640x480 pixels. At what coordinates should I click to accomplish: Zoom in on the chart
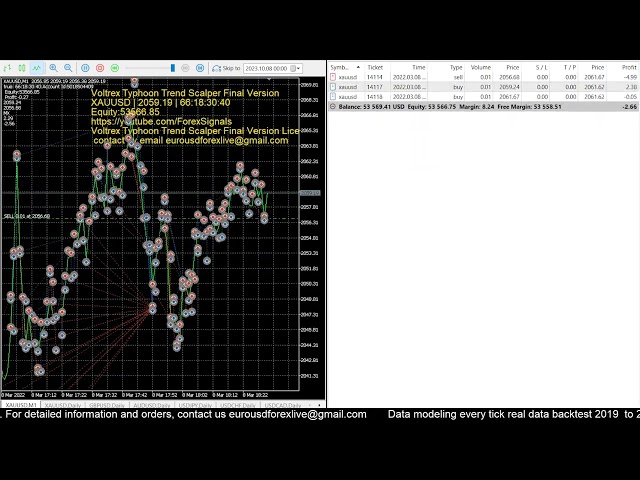[54, 68]
